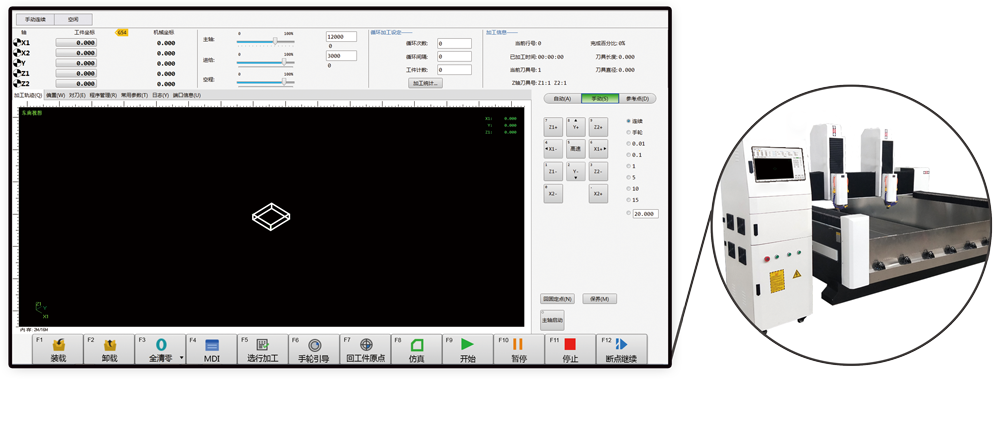Open the 程序管理(R) tab
The image size is (1000, 421).
[x=104, y=96]
